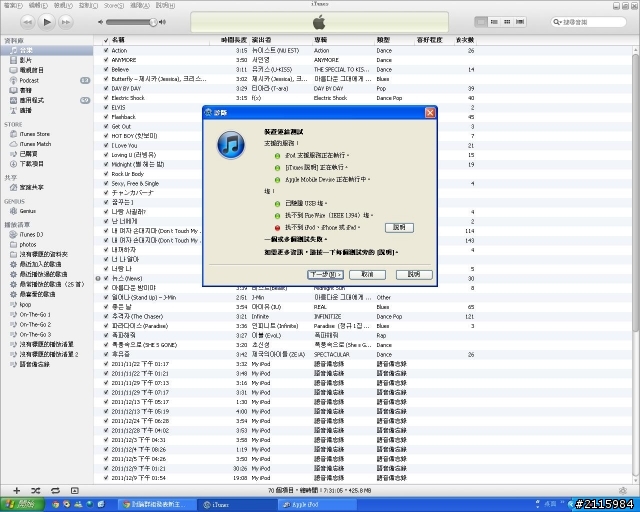
Task: Open Genius in the sidebar
Action: click(x=27, y=211)
